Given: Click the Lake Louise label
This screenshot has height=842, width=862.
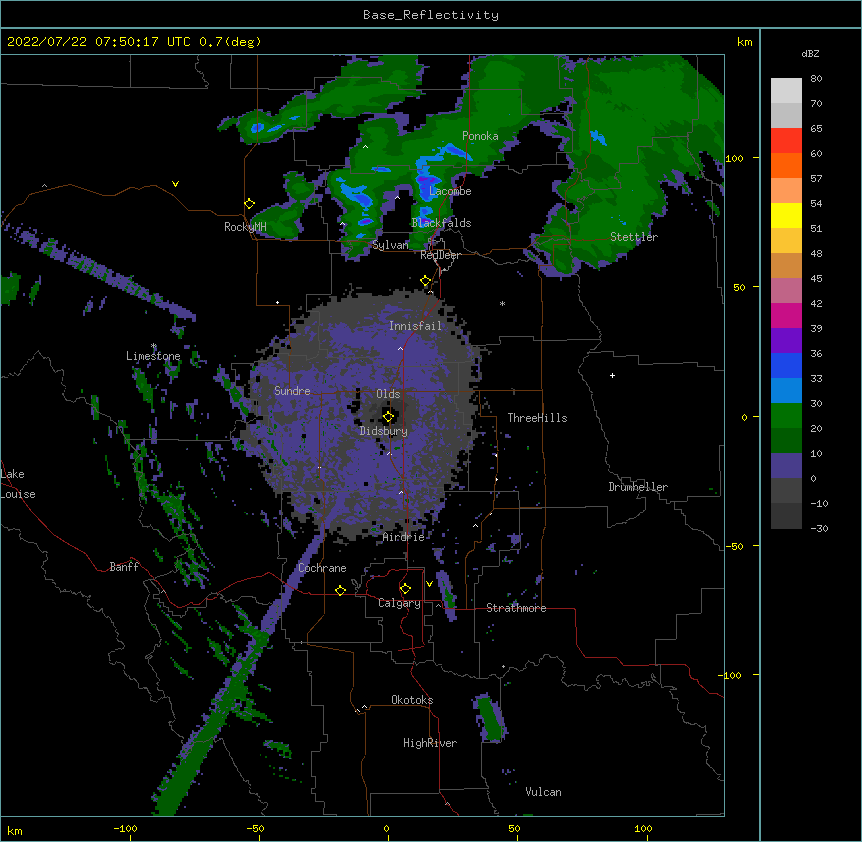Looking at the screenshot, I should (x=18, y=484).
